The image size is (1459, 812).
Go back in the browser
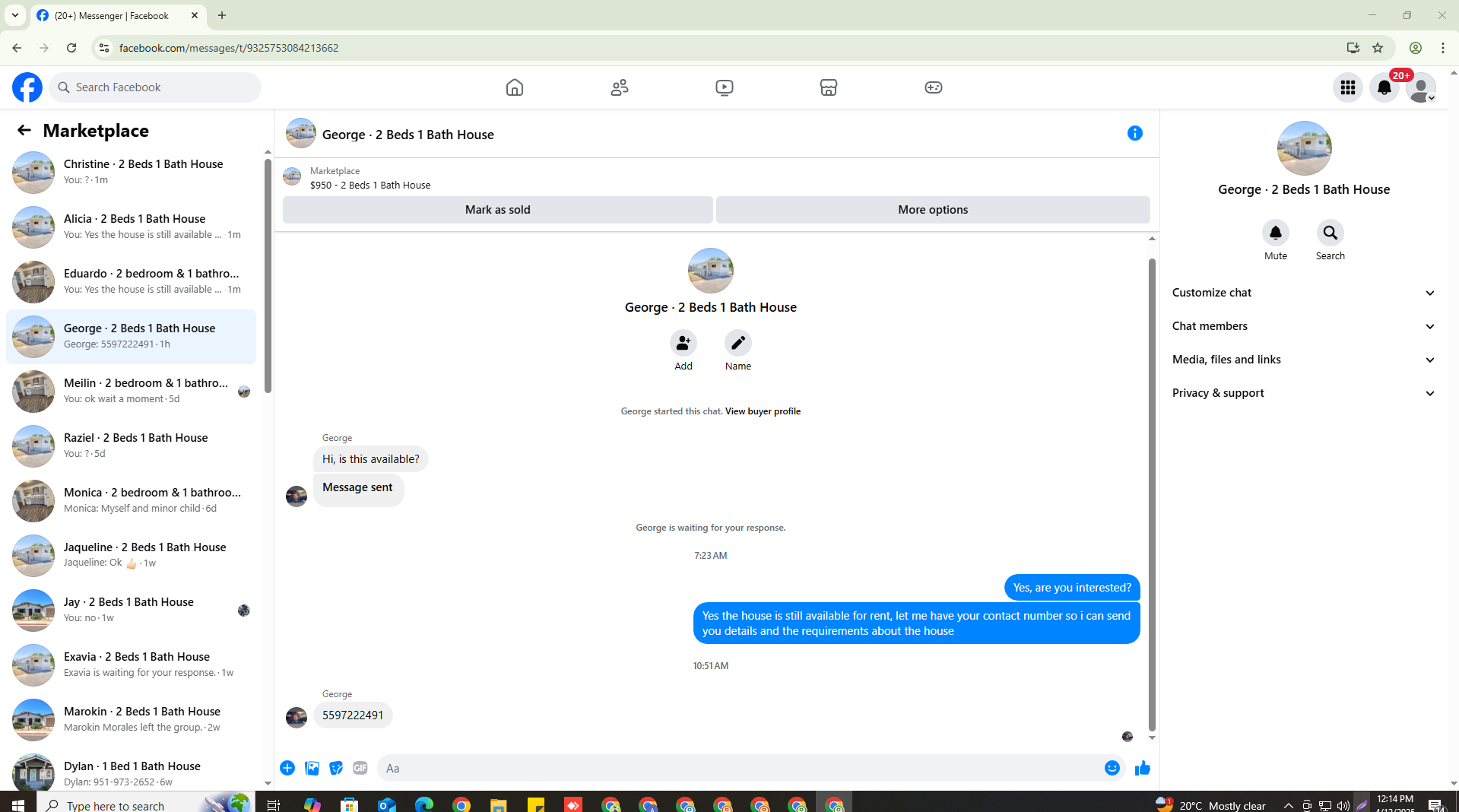[17, 48]
